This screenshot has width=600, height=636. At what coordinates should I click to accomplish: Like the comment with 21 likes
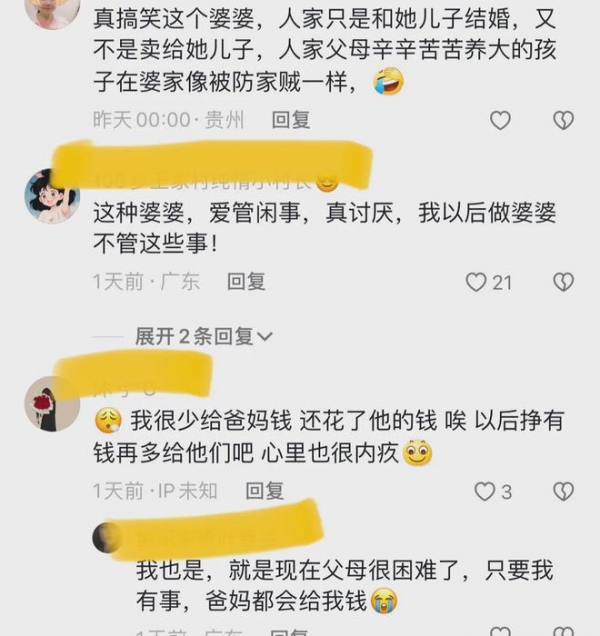(476, 282)
